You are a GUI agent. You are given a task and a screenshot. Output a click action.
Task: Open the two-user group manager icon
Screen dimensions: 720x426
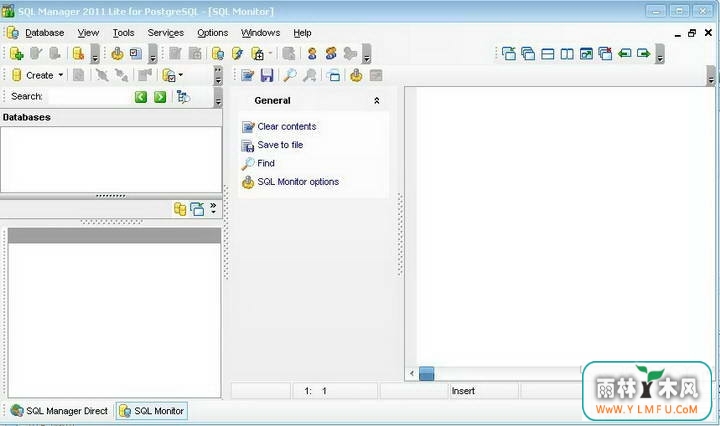pos(331,54)
